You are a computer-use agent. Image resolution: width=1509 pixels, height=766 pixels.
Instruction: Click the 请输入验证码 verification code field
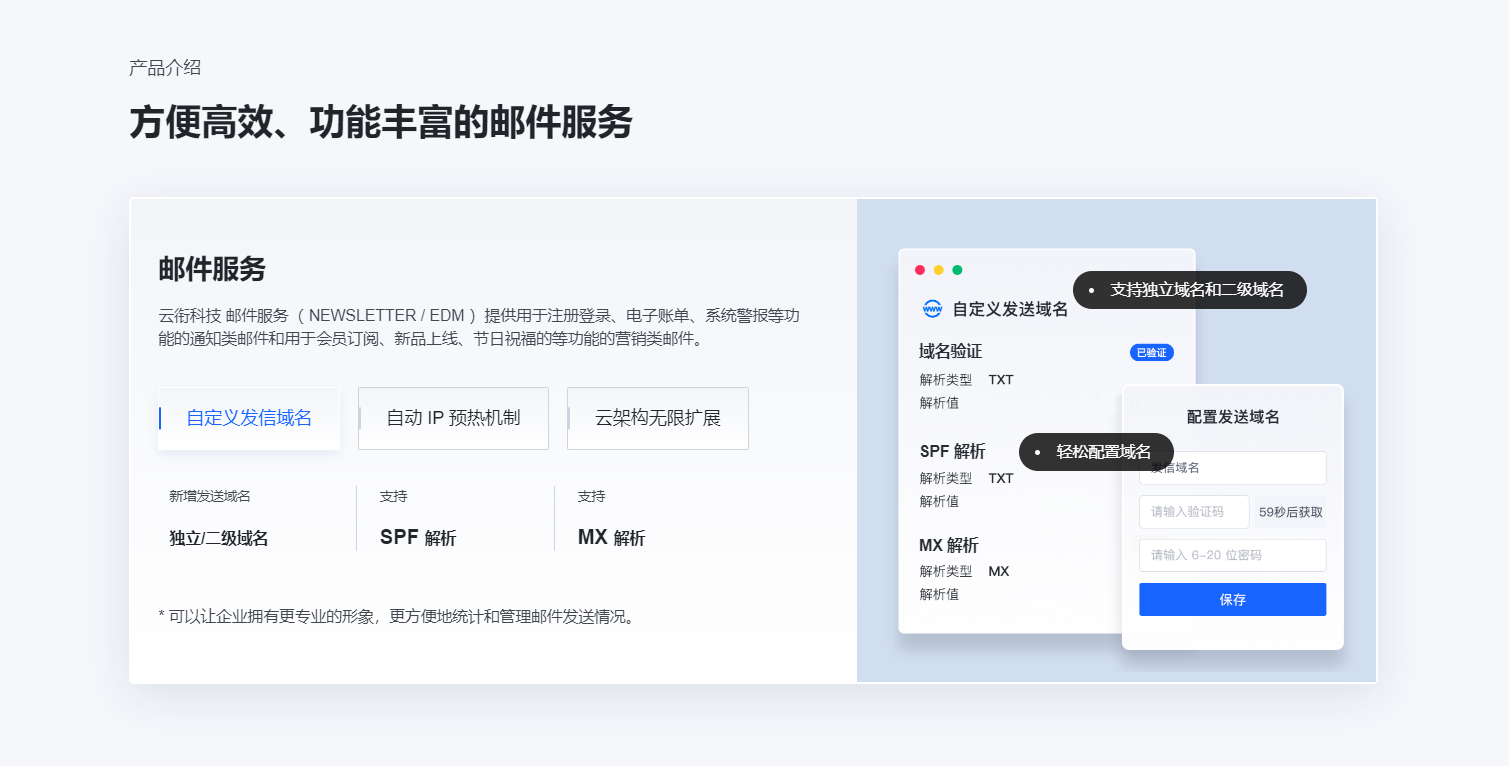(x=1194, y=512)
